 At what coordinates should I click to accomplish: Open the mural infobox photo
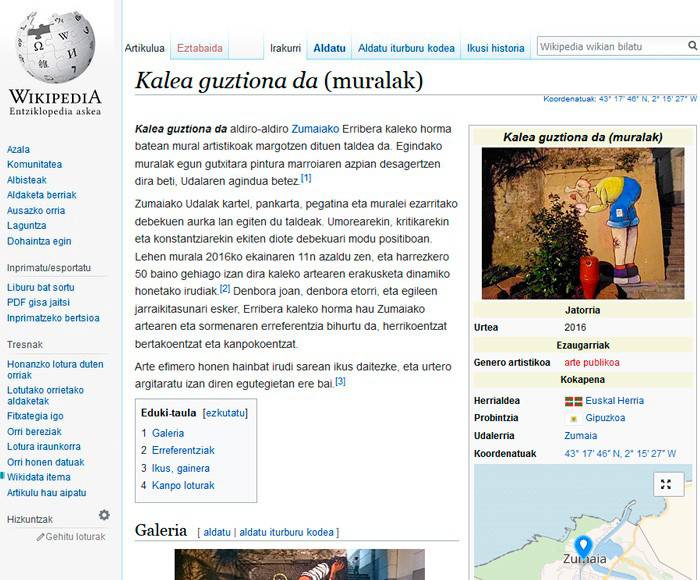(x=583, y=223)
